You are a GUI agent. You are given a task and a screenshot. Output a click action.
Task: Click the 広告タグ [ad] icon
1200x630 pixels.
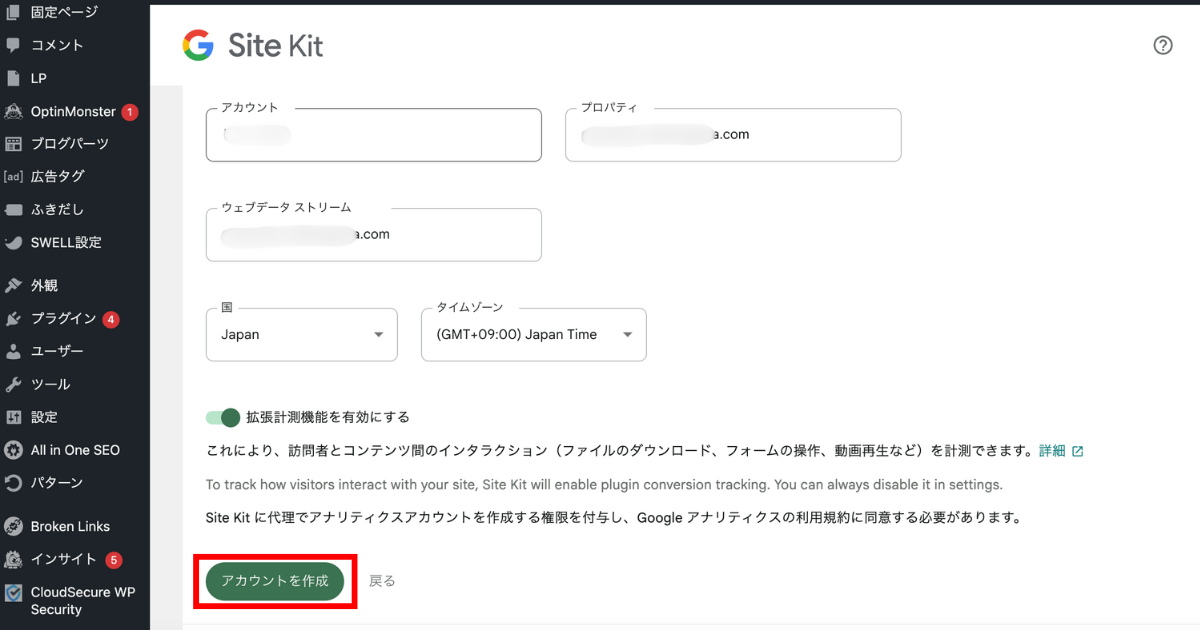[x=13, y=177]
